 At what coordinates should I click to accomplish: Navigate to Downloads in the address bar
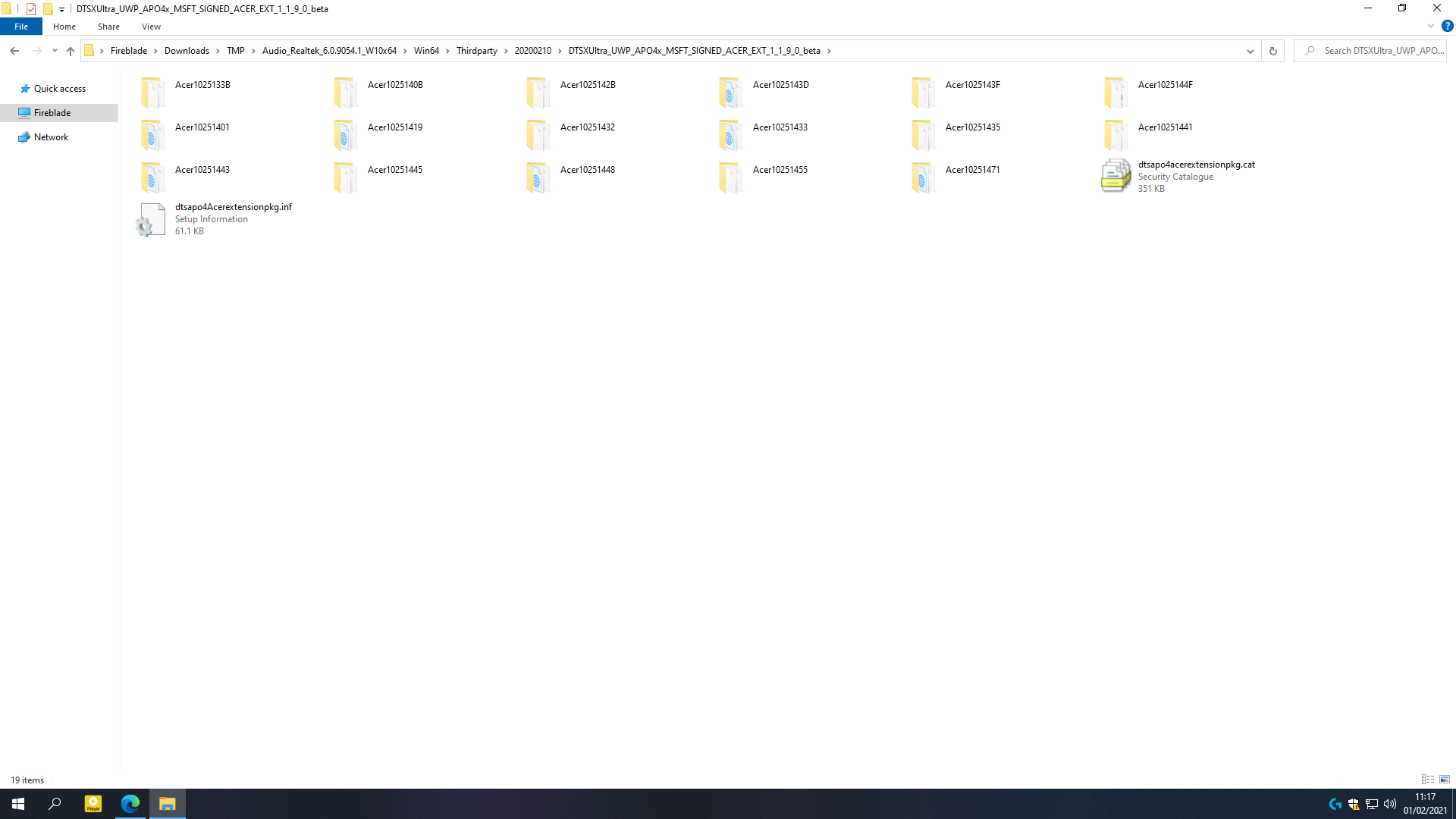[187, 51]
